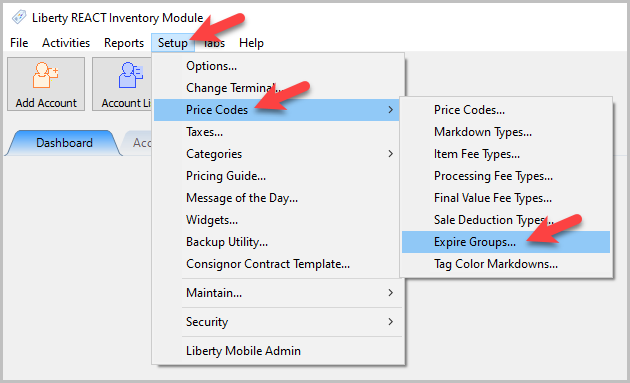The width and height of the screenshot is (630, 383).
Task: Click Expire Groups... submenu item
Action: click(x=506, y=242)
